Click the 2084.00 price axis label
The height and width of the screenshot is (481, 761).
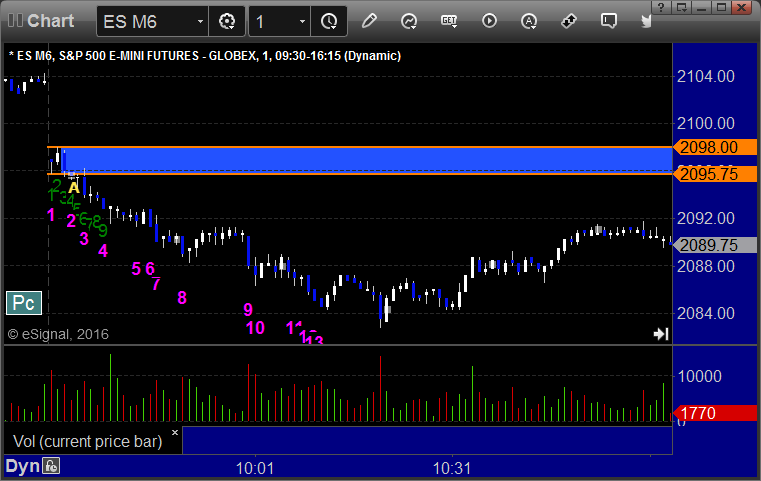click(706, 313)
